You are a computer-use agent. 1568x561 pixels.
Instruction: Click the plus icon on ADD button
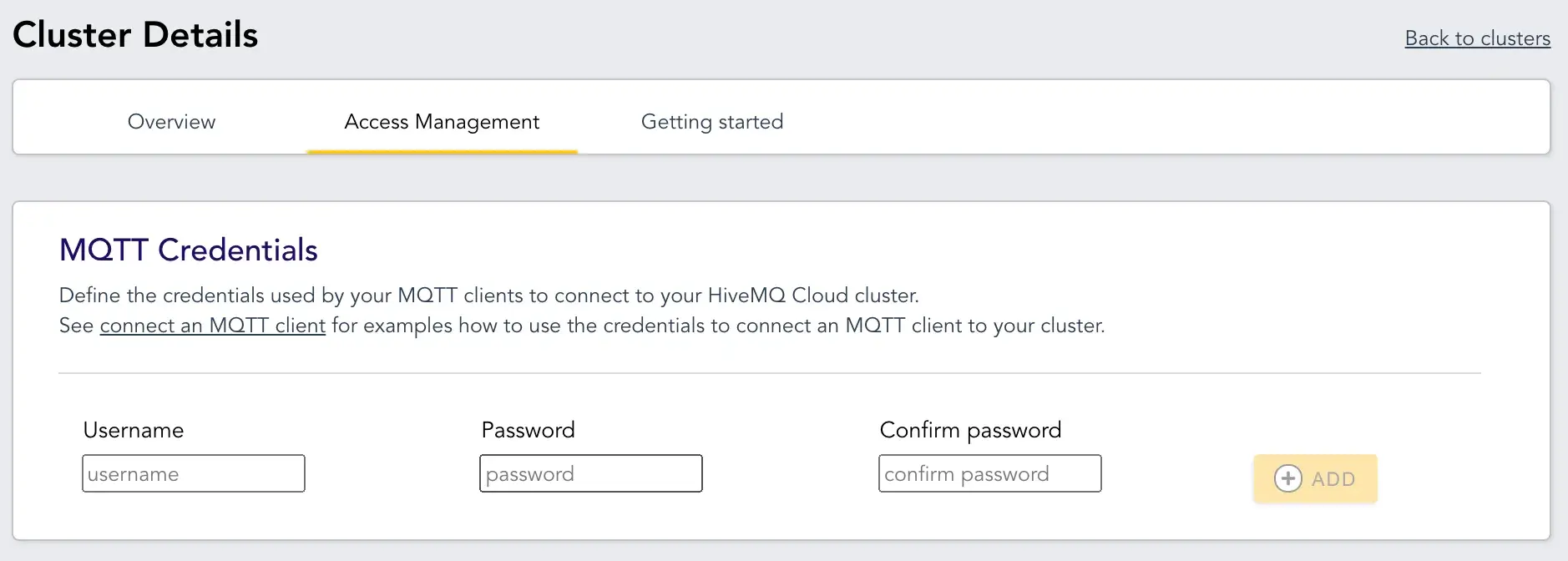[x=1287, y=478]
